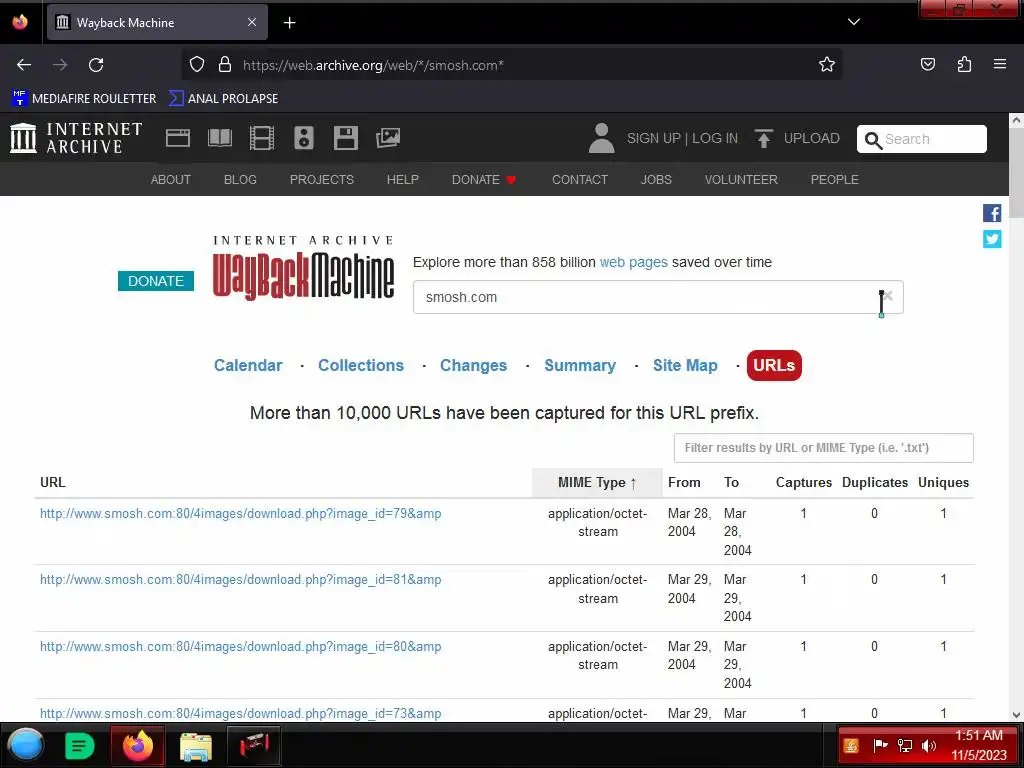Image resolution: width=1024 pixels, height=768 pixels.
Task: Open the image_id=81 URL link
Action: (240, 579)
